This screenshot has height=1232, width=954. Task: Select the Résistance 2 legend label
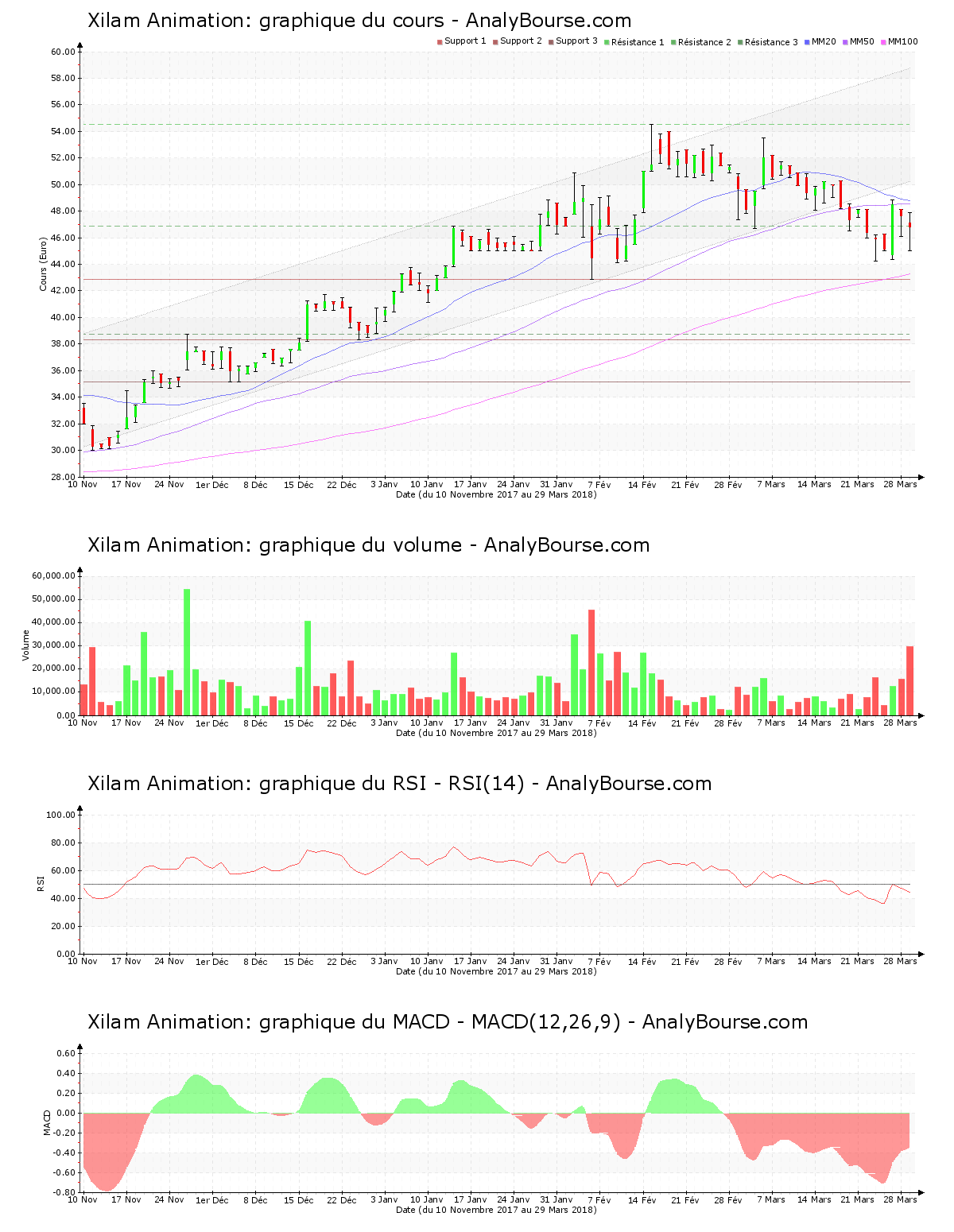click(704, 42)
